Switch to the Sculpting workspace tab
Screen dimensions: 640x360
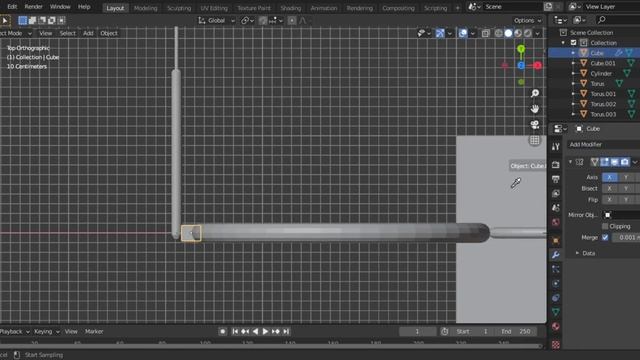pyautogui.click(x=179, y=8)
